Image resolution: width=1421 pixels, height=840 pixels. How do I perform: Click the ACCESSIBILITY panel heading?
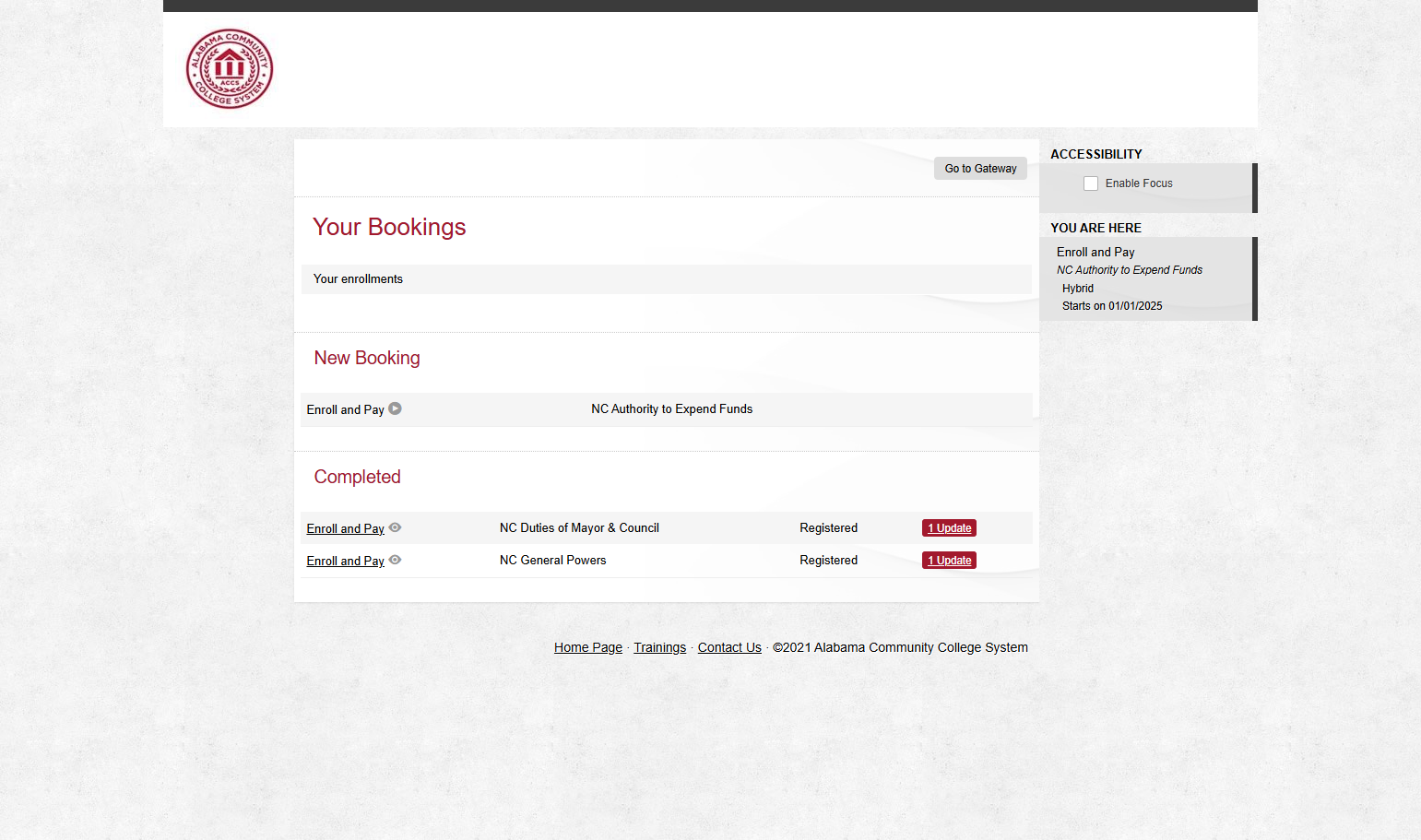point(1096,154)
